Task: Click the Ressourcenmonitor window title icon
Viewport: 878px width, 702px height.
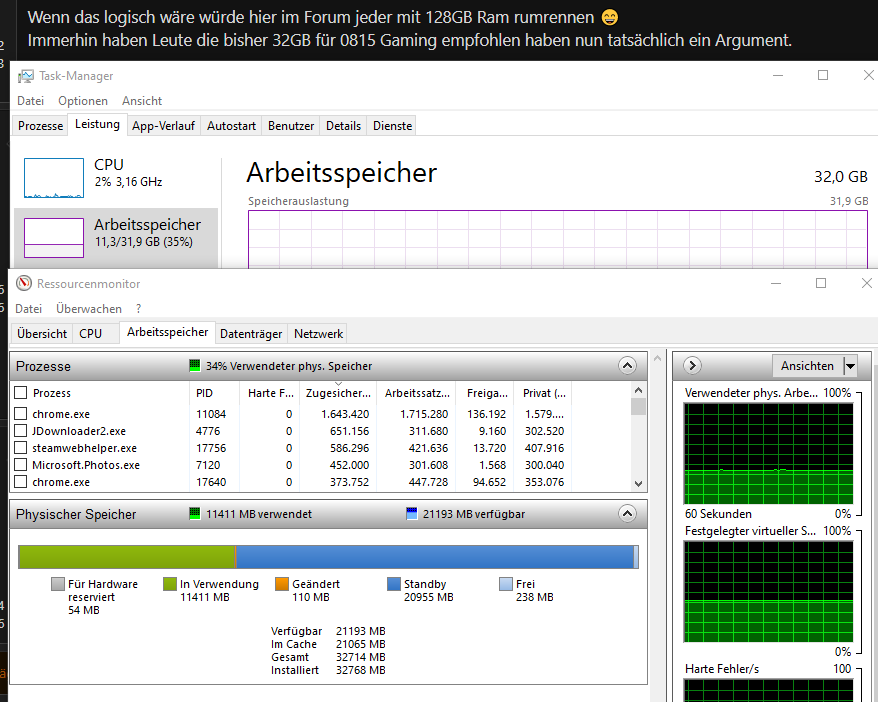Action: pyautogui.click(x=24, y=283)
